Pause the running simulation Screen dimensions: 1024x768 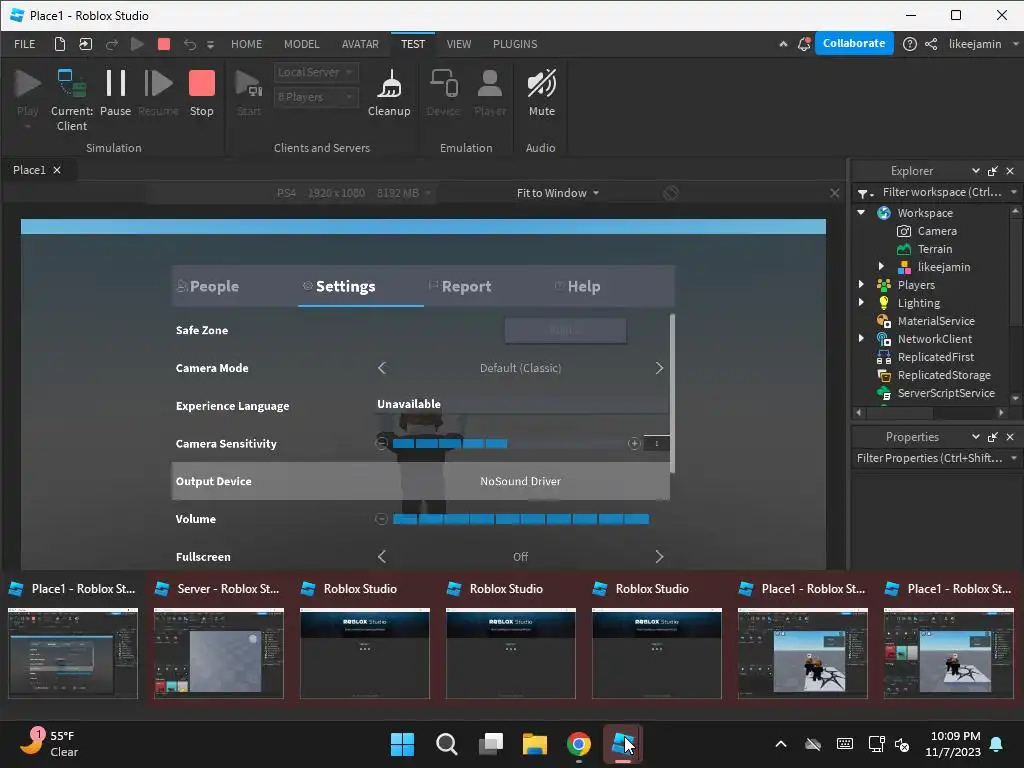pos(116,93)
